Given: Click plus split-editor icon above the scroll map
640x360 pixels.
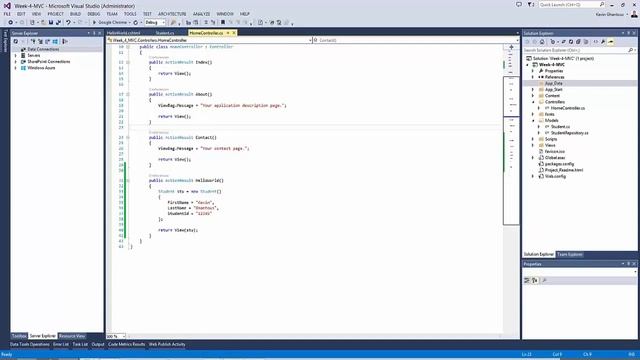Looking at the screenshot, I should click(511, 47).
